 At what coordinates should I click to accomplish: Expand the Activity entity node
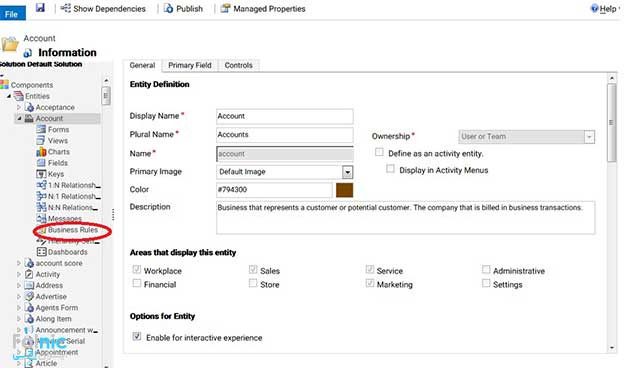pos(19,274)
